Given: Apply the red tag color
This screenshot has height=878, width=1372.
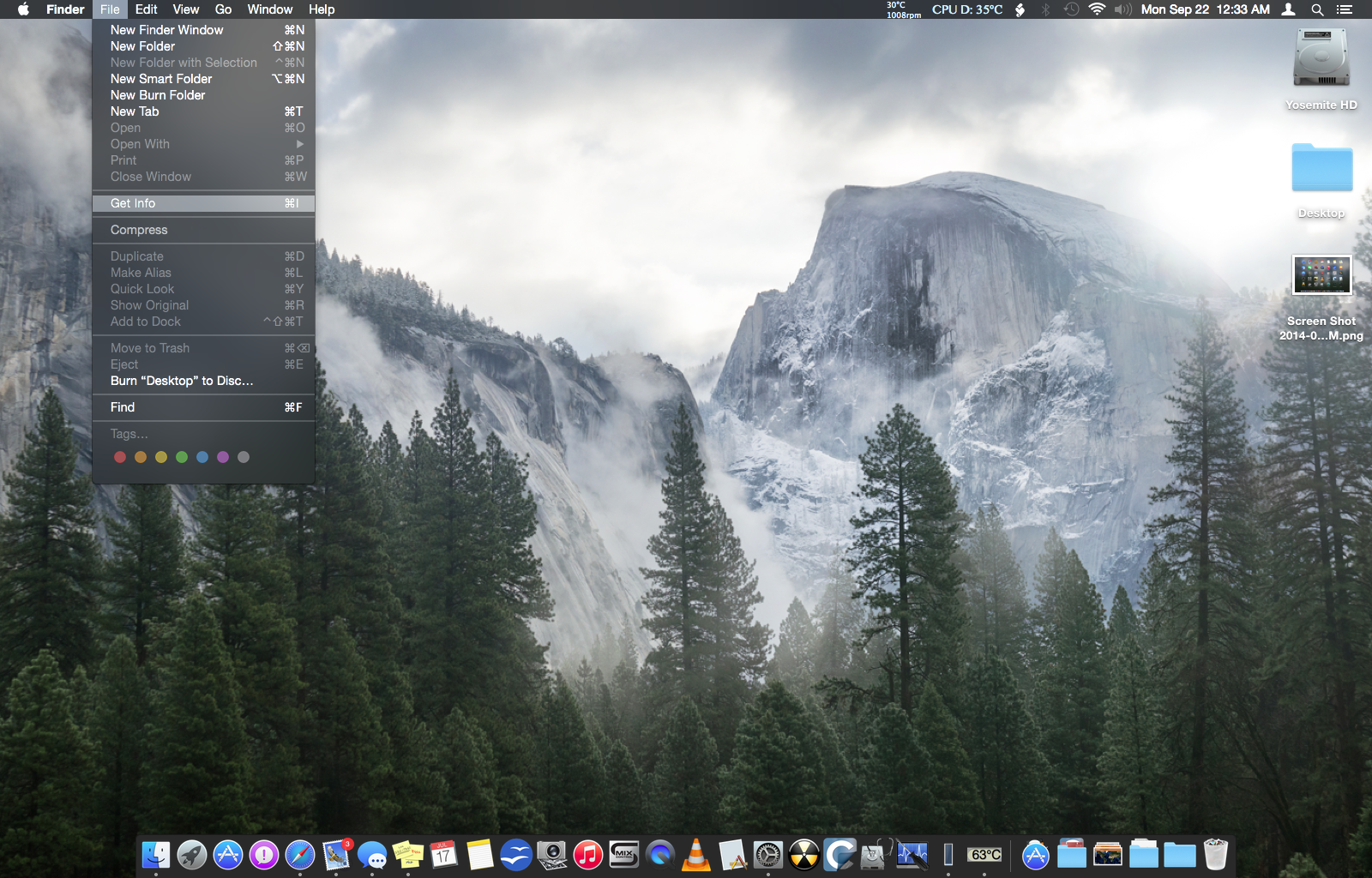Looking at the screenshot, I should pyautogui.click(x=120, y=457).
